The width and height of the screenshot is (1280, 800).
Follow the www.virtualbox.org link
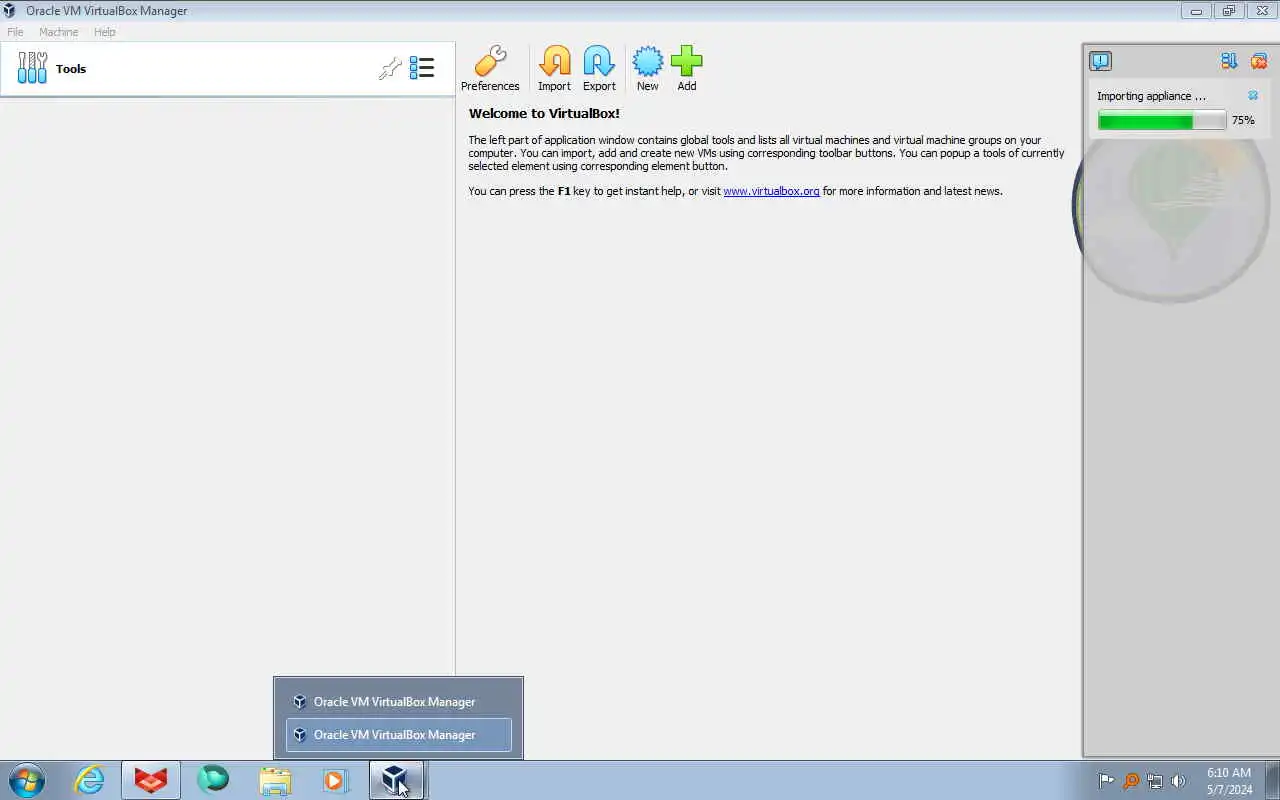click(771, 191)
